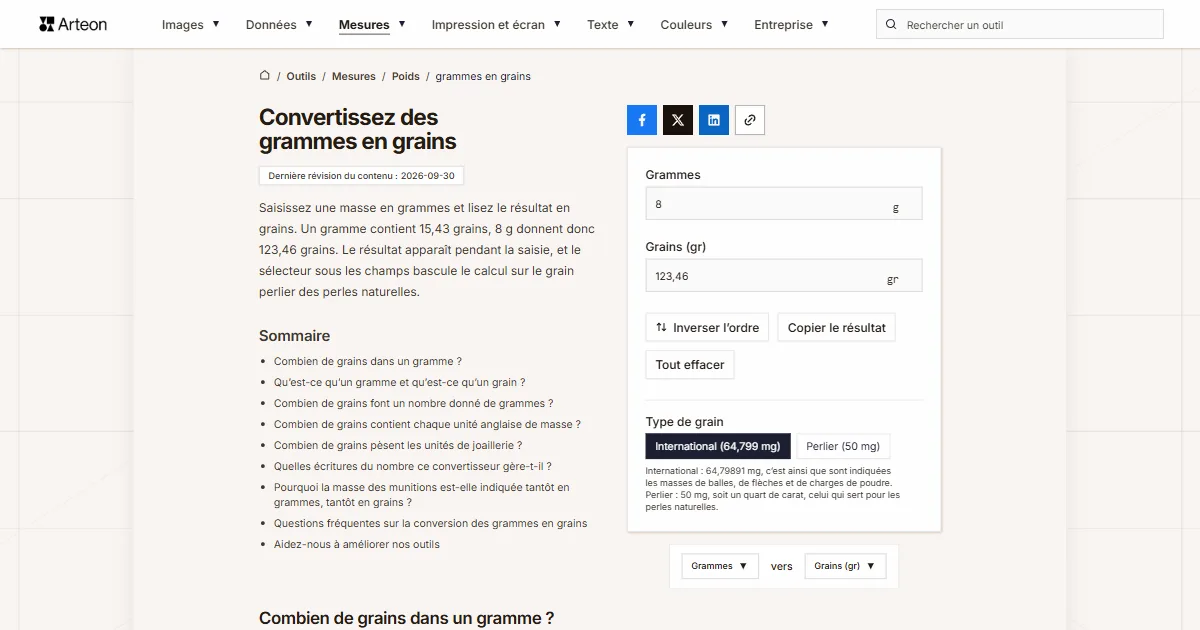Jump to Questions fréquentes section
The width and height of the screenshot is (1200, 630).
click(431, 523)
